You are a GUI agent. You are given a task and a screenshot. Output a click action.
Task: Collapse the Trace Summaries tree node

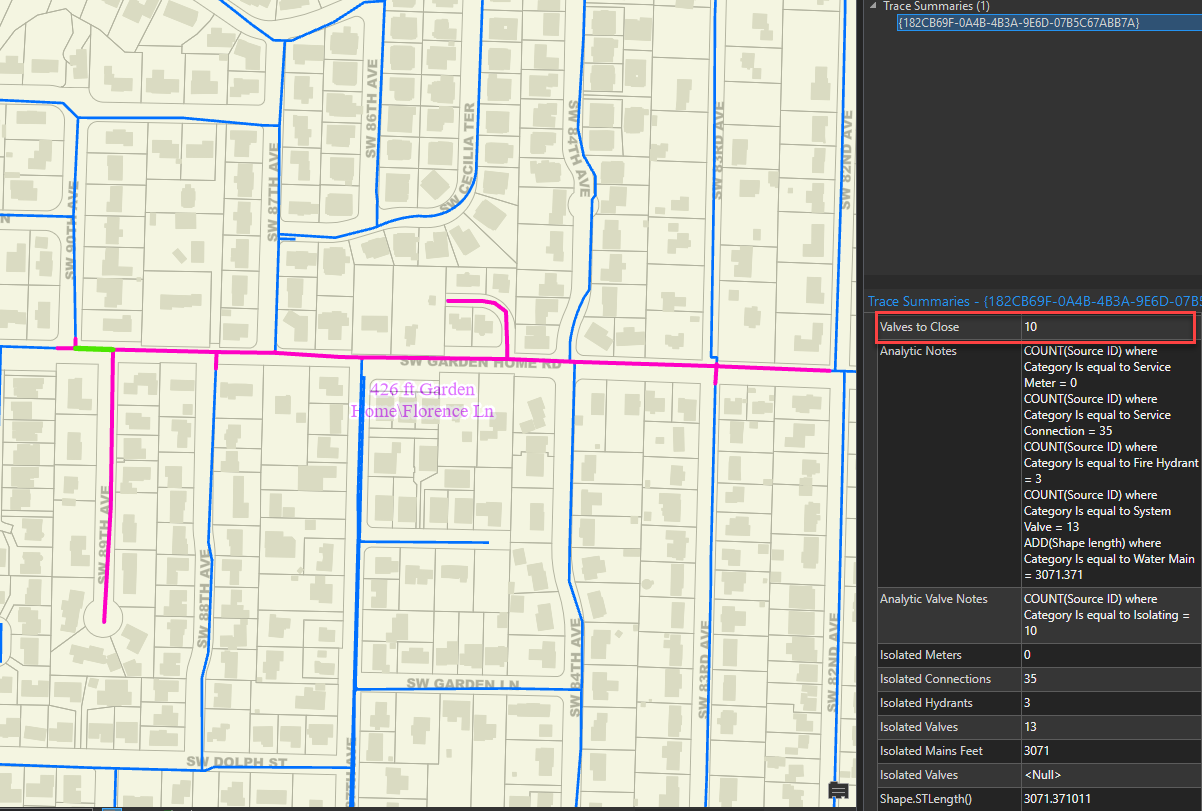874,6
